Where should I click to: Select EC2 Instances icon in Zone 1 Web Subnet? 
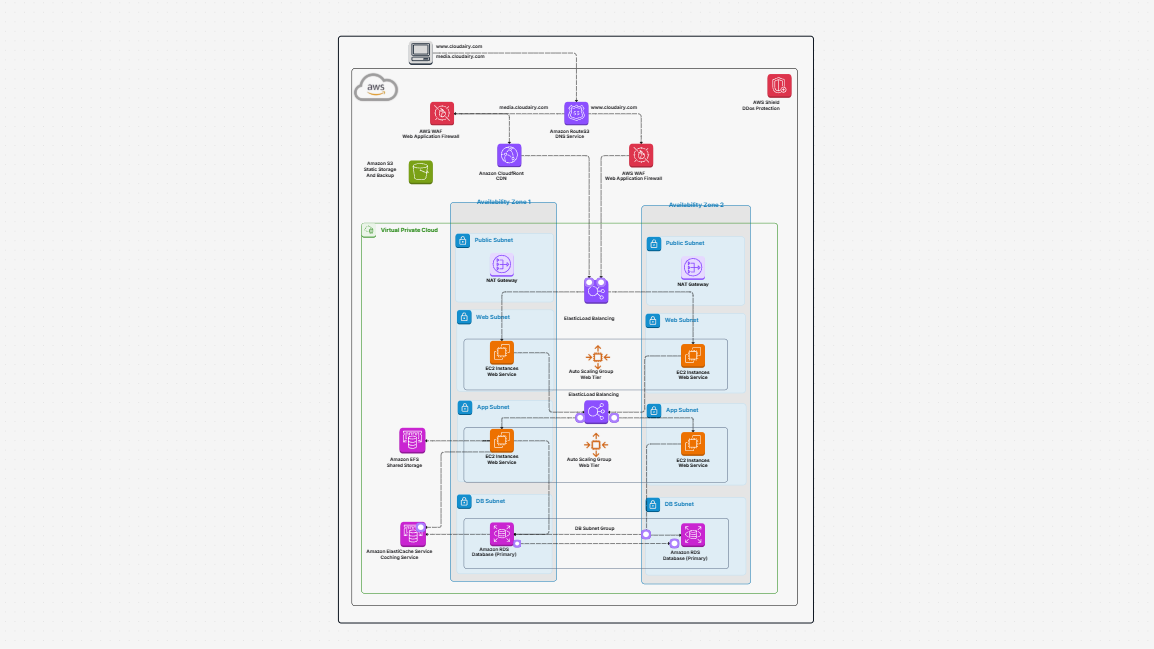click(502, 353)
